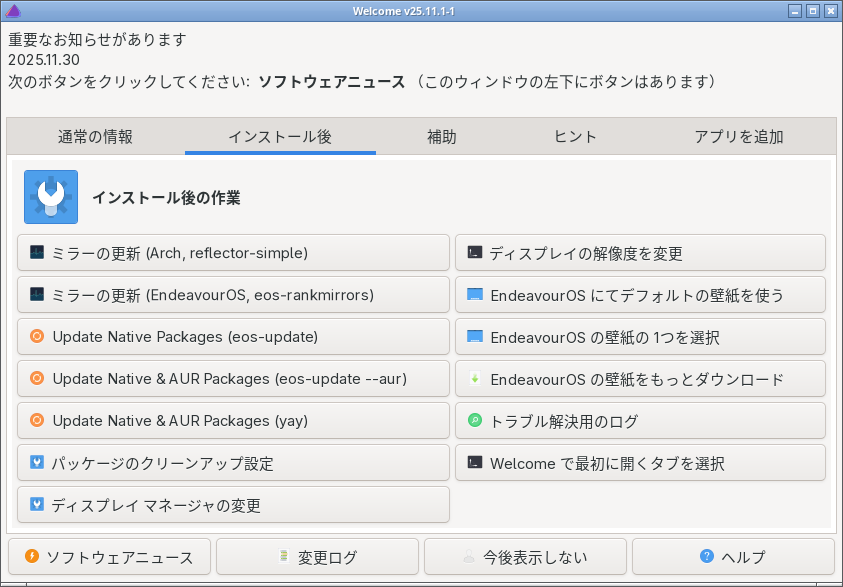The width and height of the screenshot is (843, 587).
Task: Click the orange icon beside eos-update --aur
Action: 37,378
